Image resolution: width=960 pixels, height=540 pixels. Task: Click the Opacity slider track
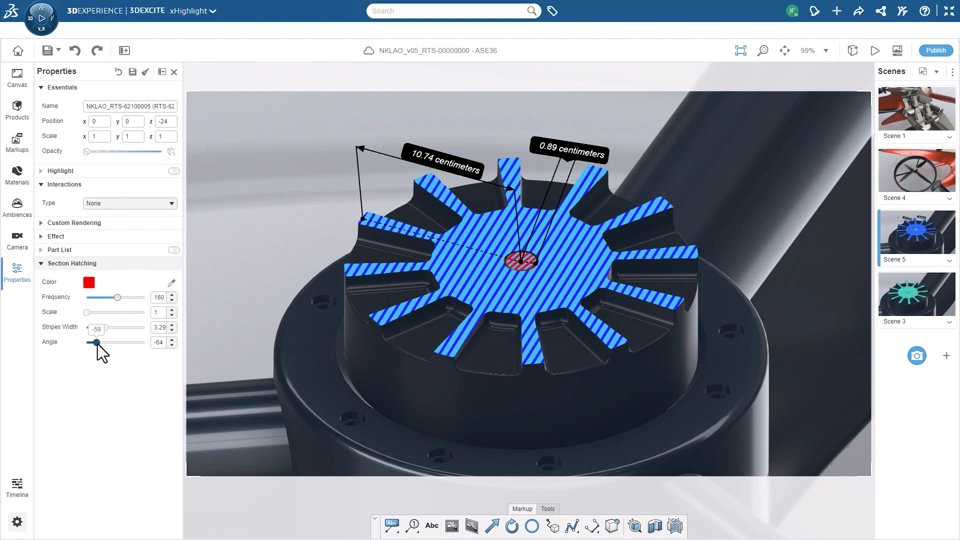(x=124, y=151)
